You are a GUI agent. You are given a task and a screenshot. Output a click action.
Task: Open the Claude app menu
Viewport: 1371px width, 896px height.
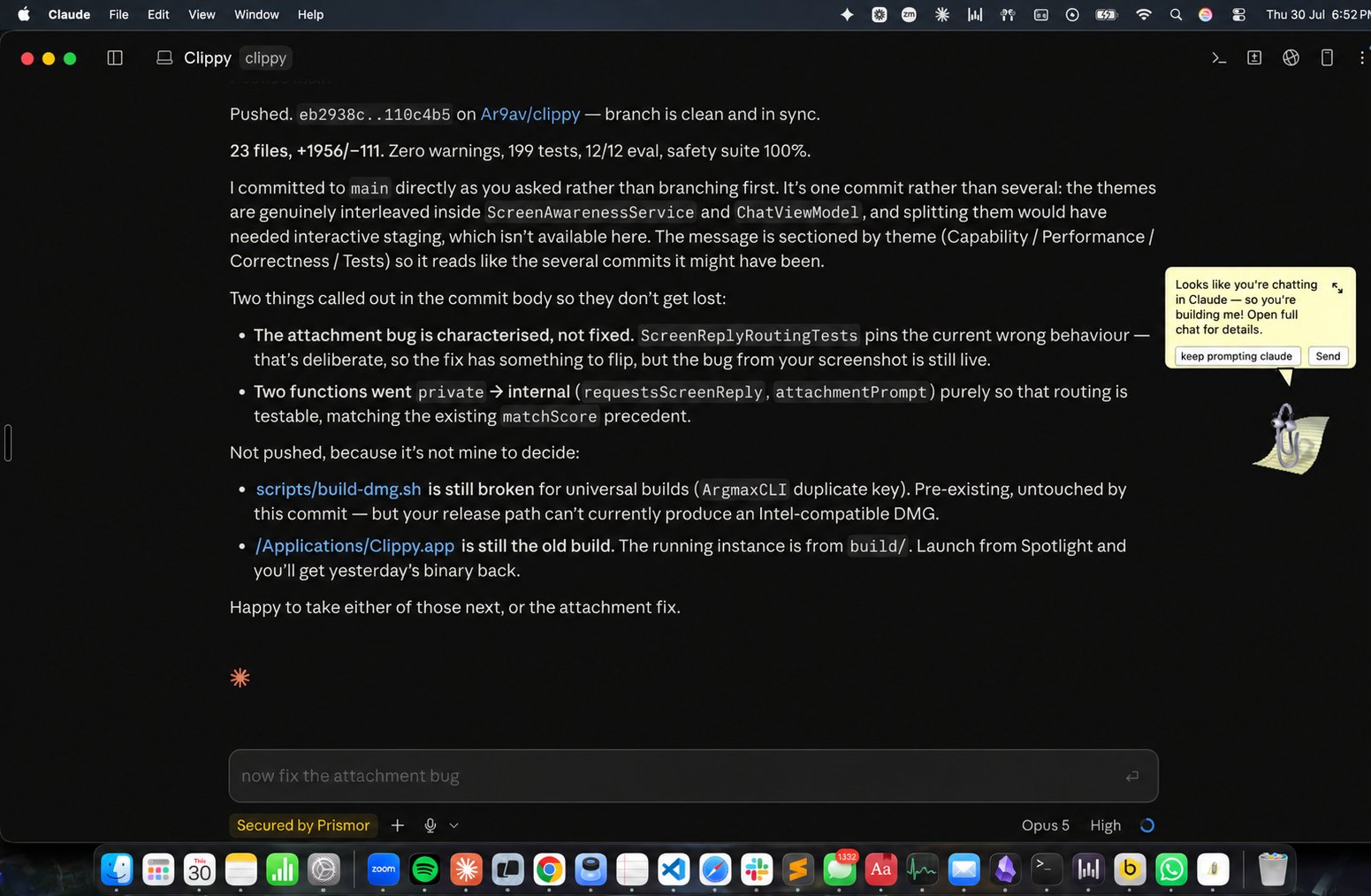(x=69, y=14)
